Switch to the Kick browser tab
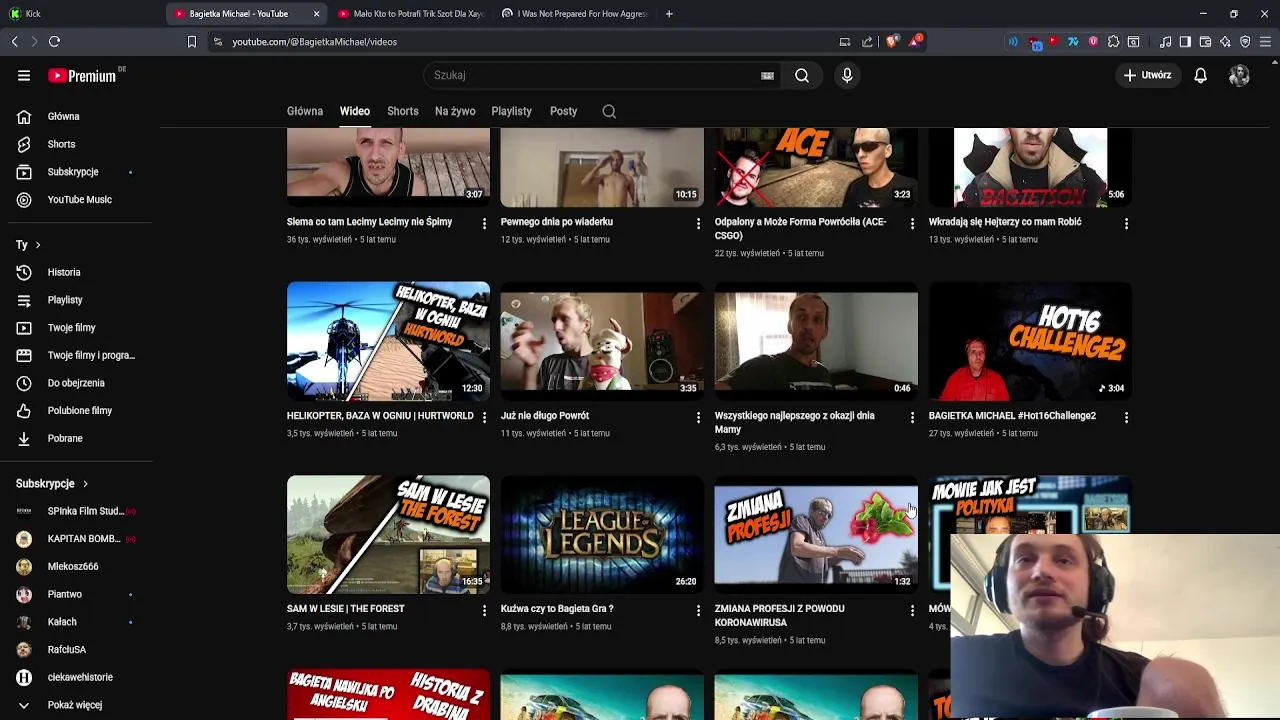Screen dimensions: 1280x720 pos(80,14)
